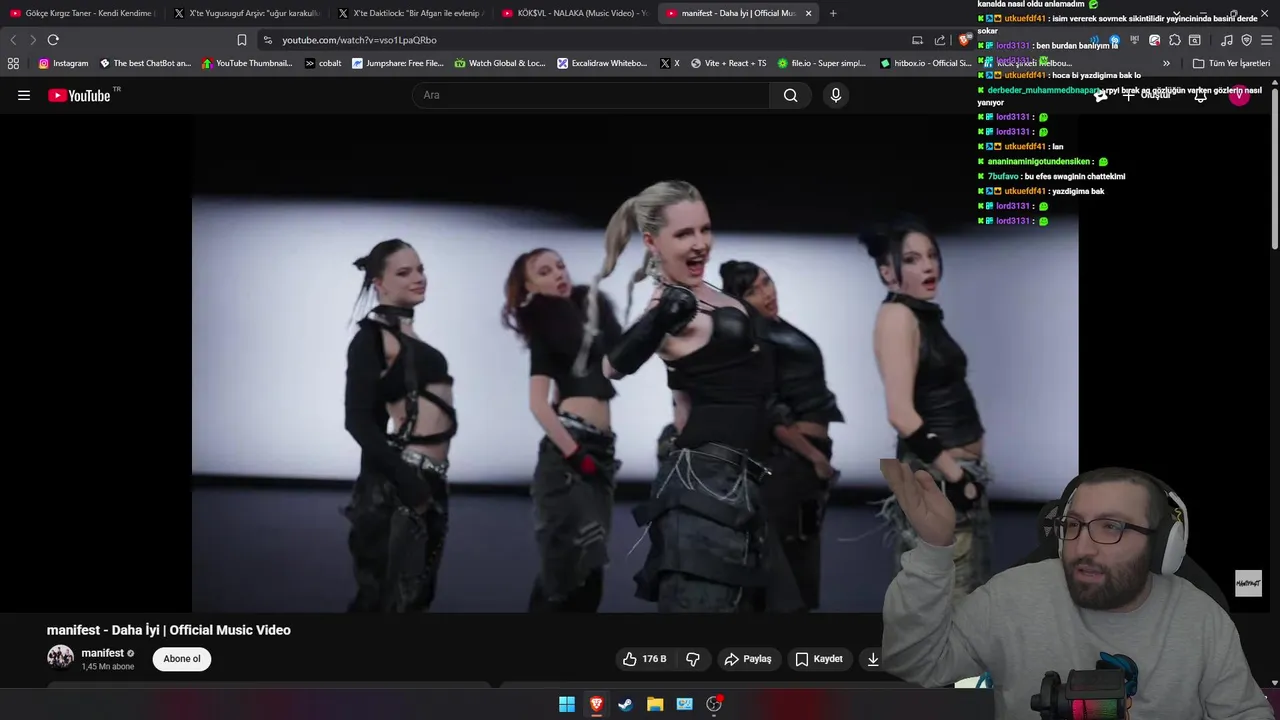
Task: Start voice search with microphone icon
Action: tap(836, 95)
